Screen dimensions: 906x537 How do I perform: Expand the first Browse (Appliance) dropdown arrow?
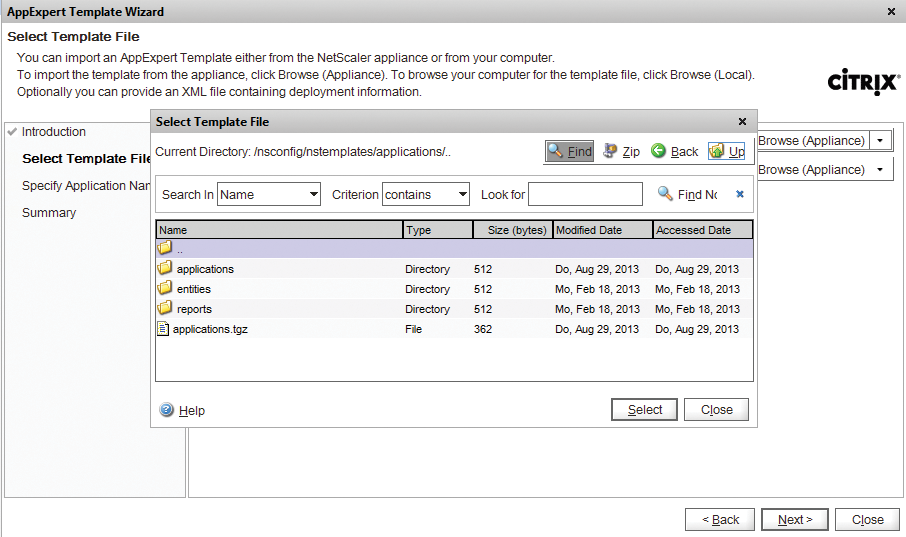pos(880,140)
